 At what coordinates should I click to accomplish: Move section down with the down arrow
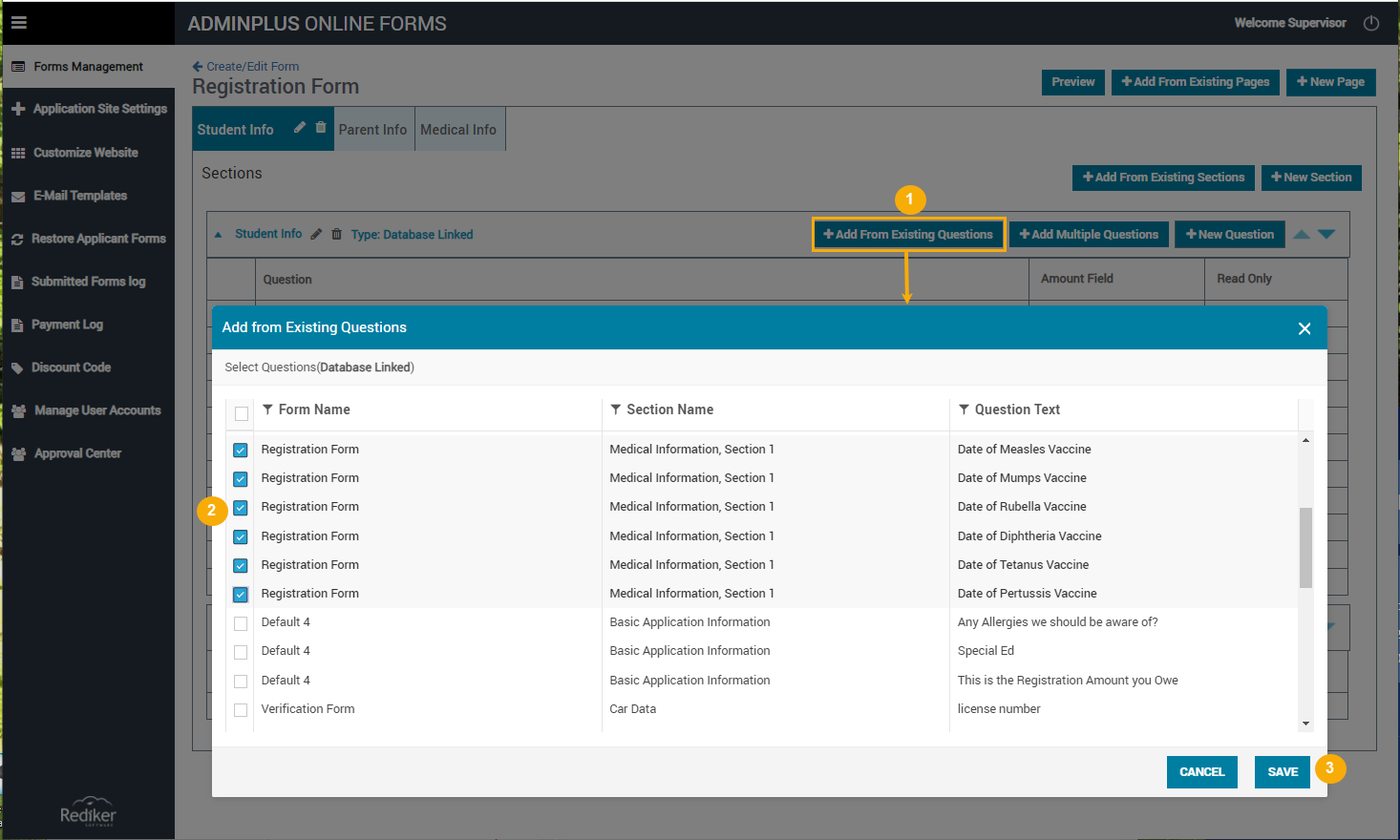click(1326, 234)
